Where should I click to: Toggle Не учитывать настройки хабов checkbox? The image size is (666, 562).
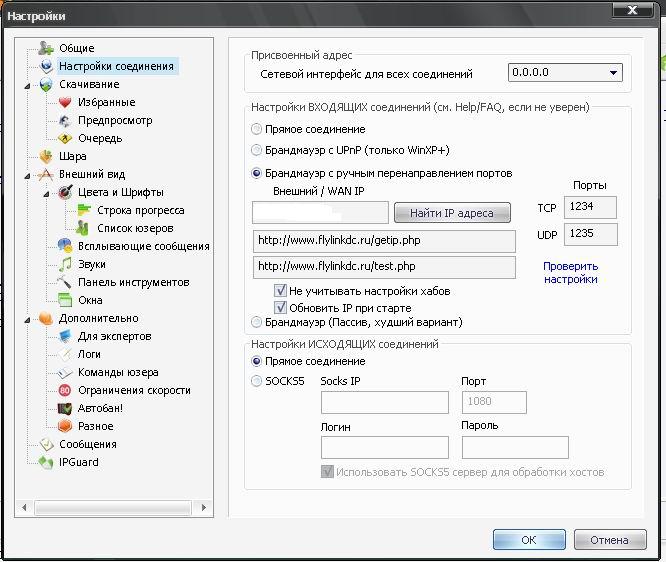click(x=280, y=291)
